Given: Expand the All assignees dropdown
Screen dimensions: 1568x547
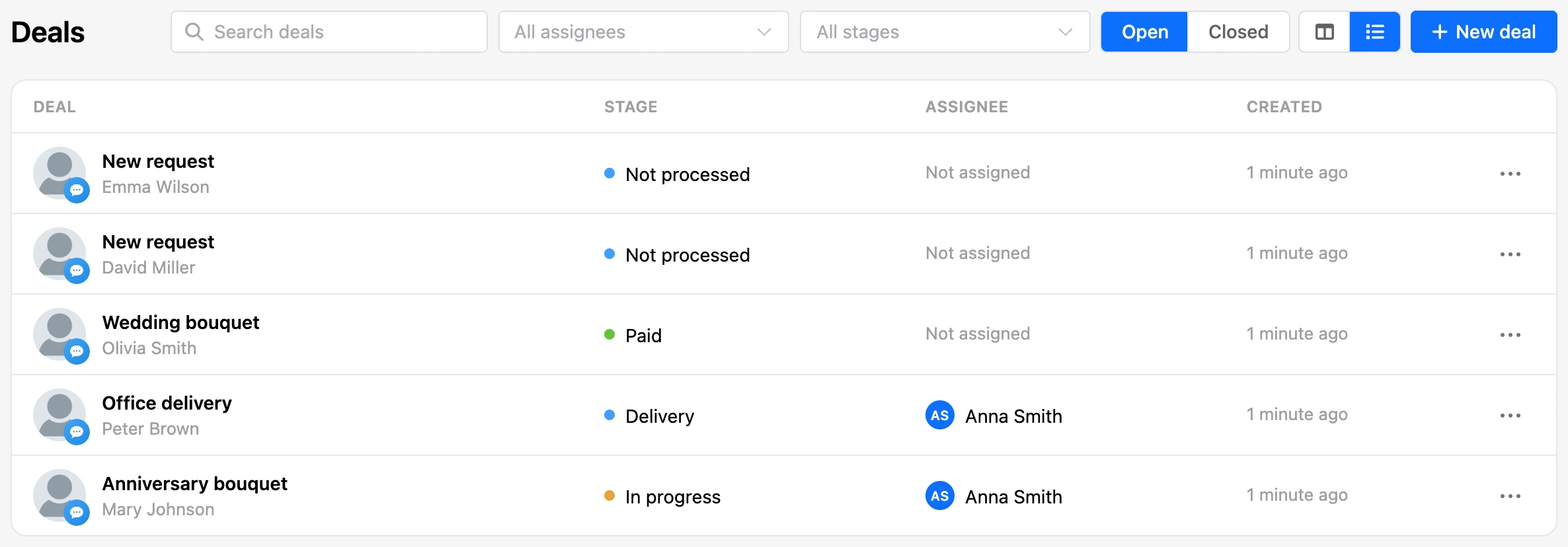Looking at the screenshot, I should coord(643,32).
